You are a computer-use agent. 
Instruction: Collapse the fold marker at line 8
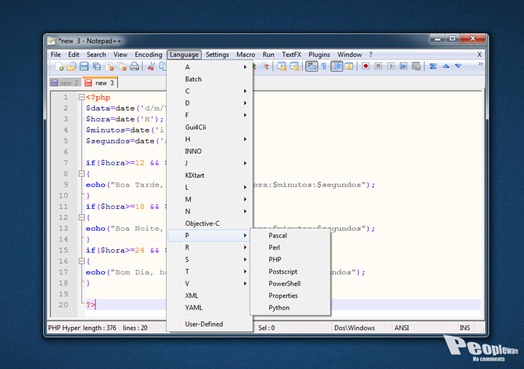(x=81, y=174)
